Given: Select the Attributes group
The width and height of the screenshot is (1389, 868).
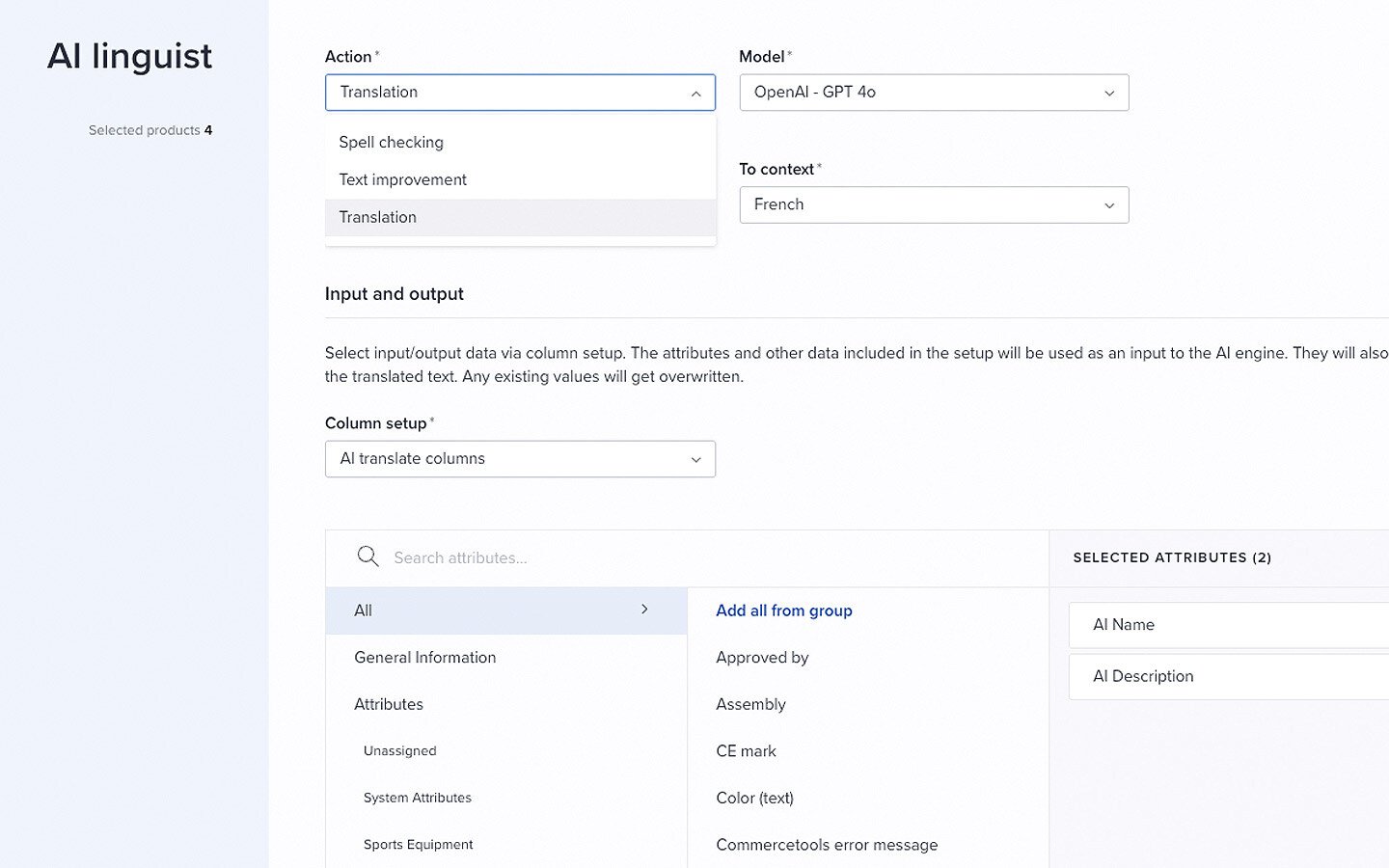Looking at the screenshot, I should click(x=389, y=704).
